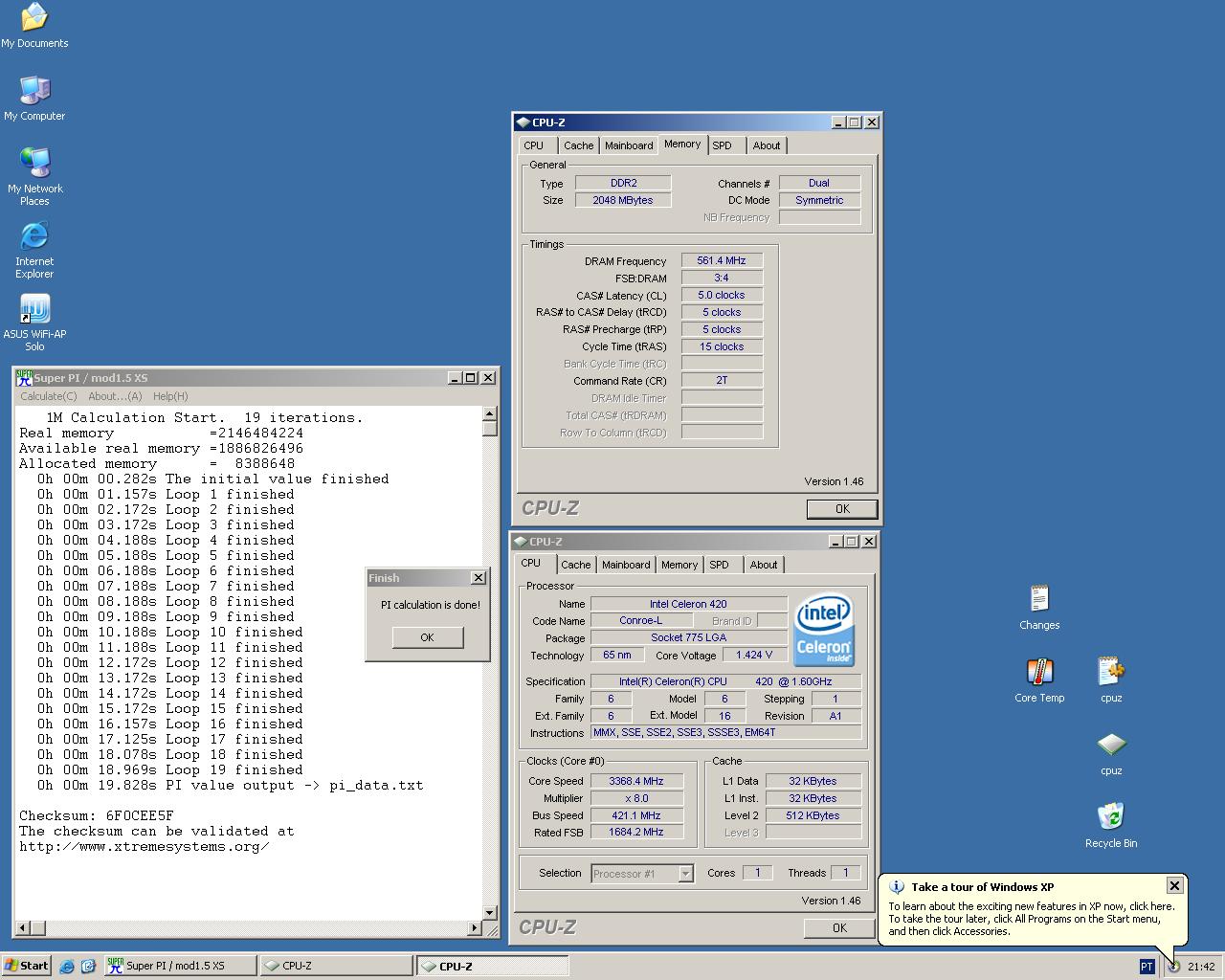Click the Super PI title bar icon

[24, 377]
